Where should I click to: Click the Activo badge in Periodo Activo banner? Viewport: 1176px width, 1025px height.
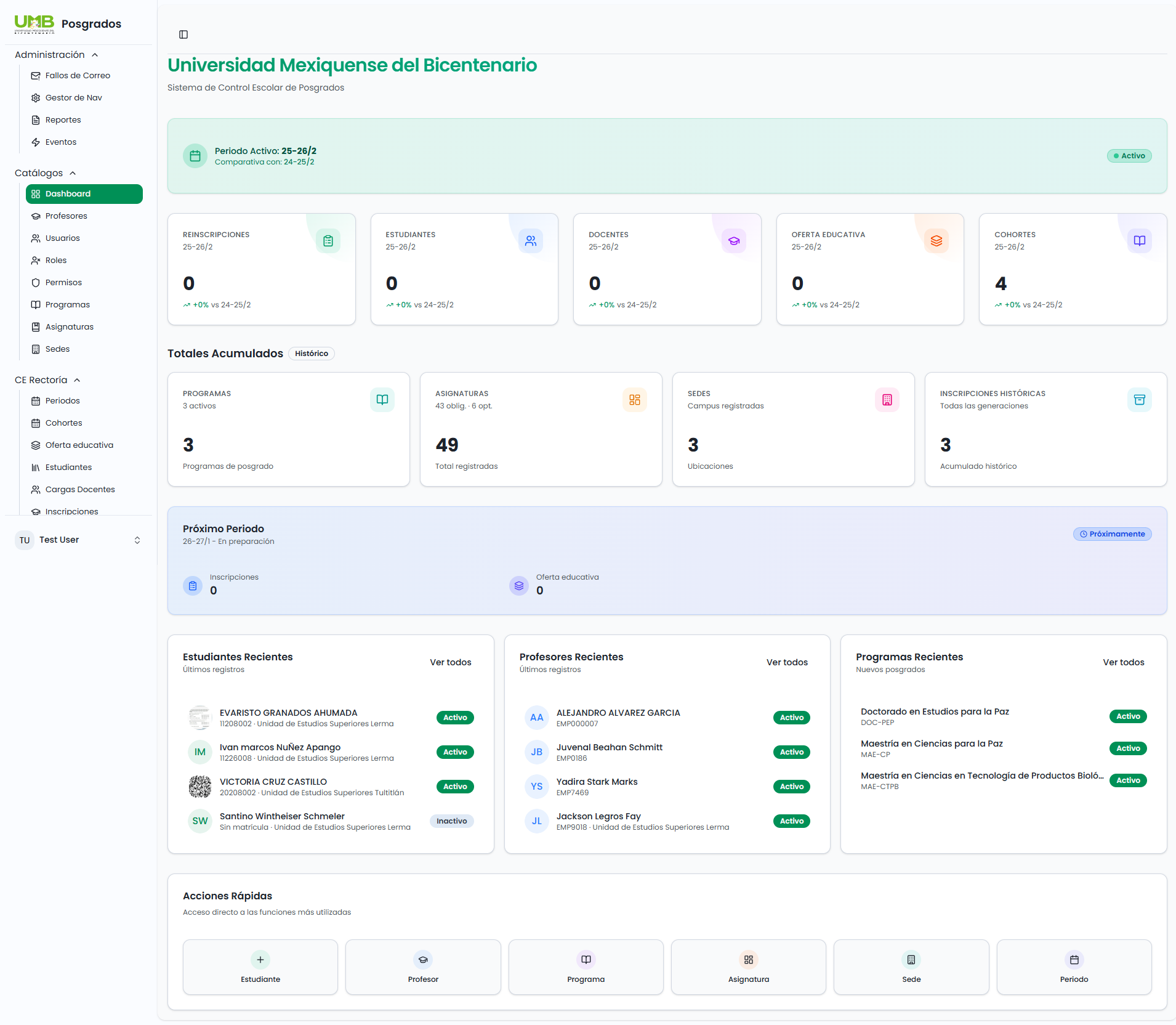(1129, 156)
